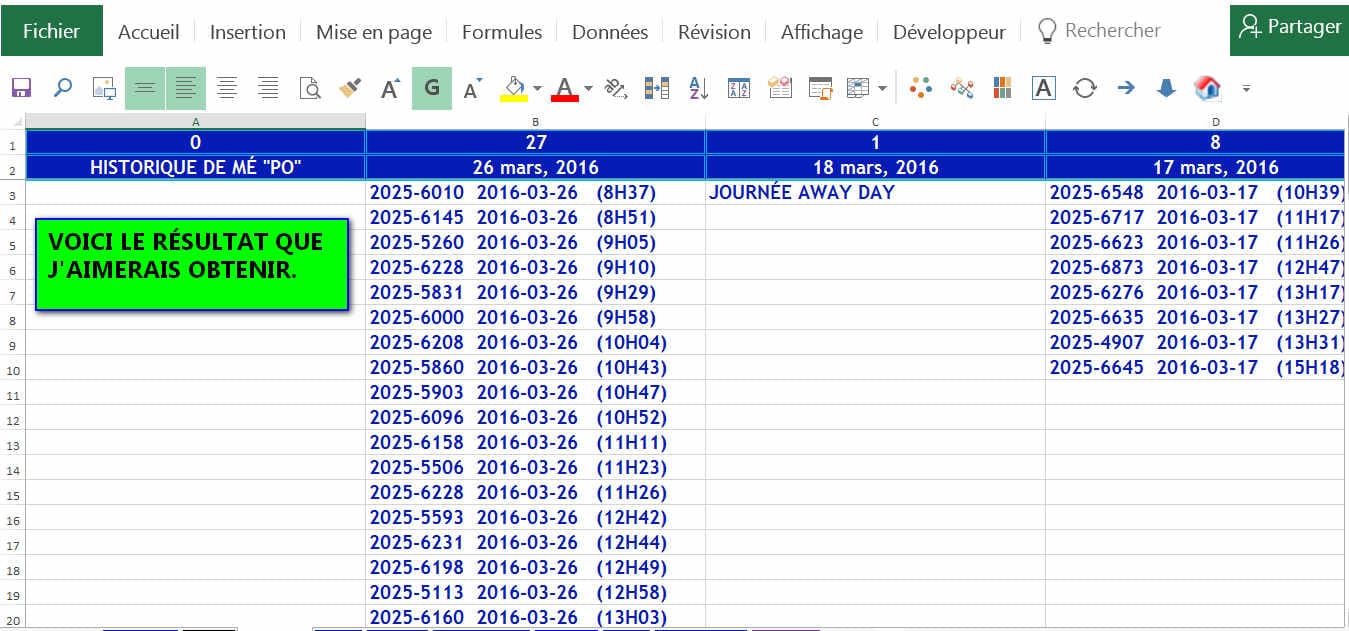Expand the fill color dropdown arrow
Viewport: 1349px width, 631px height.
click(537, 89)
